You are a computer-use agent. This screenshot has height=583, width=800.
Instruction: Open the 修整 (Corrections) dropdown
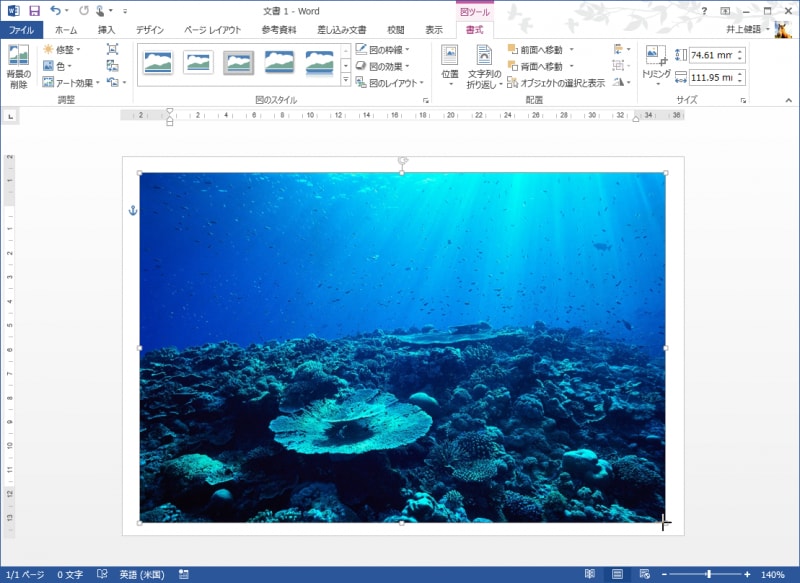click(x=61, y=49)
